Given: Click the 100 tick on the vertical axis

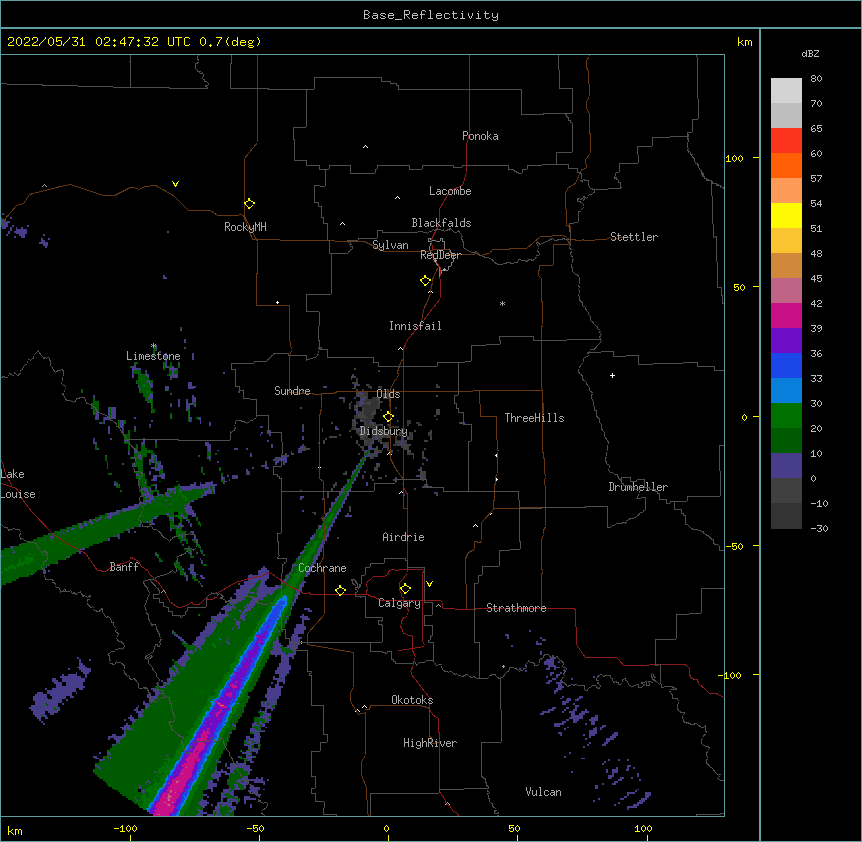Looking at the screenshot, I should point(734,158).
